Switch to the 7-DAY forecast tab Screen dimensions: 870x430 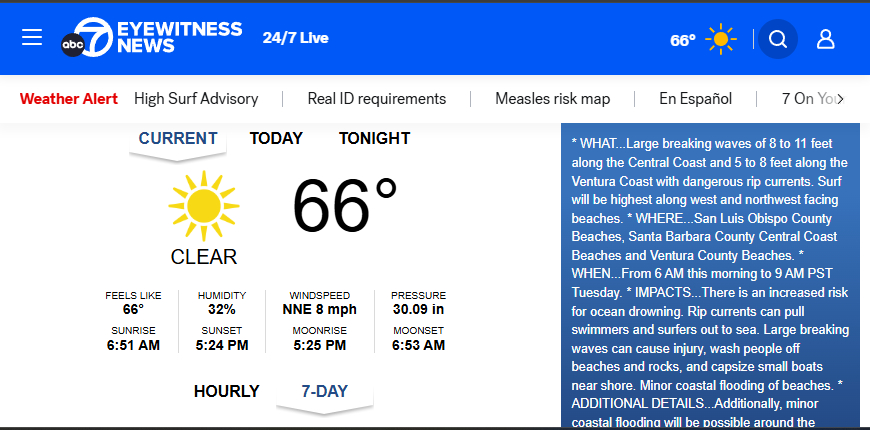325,391
